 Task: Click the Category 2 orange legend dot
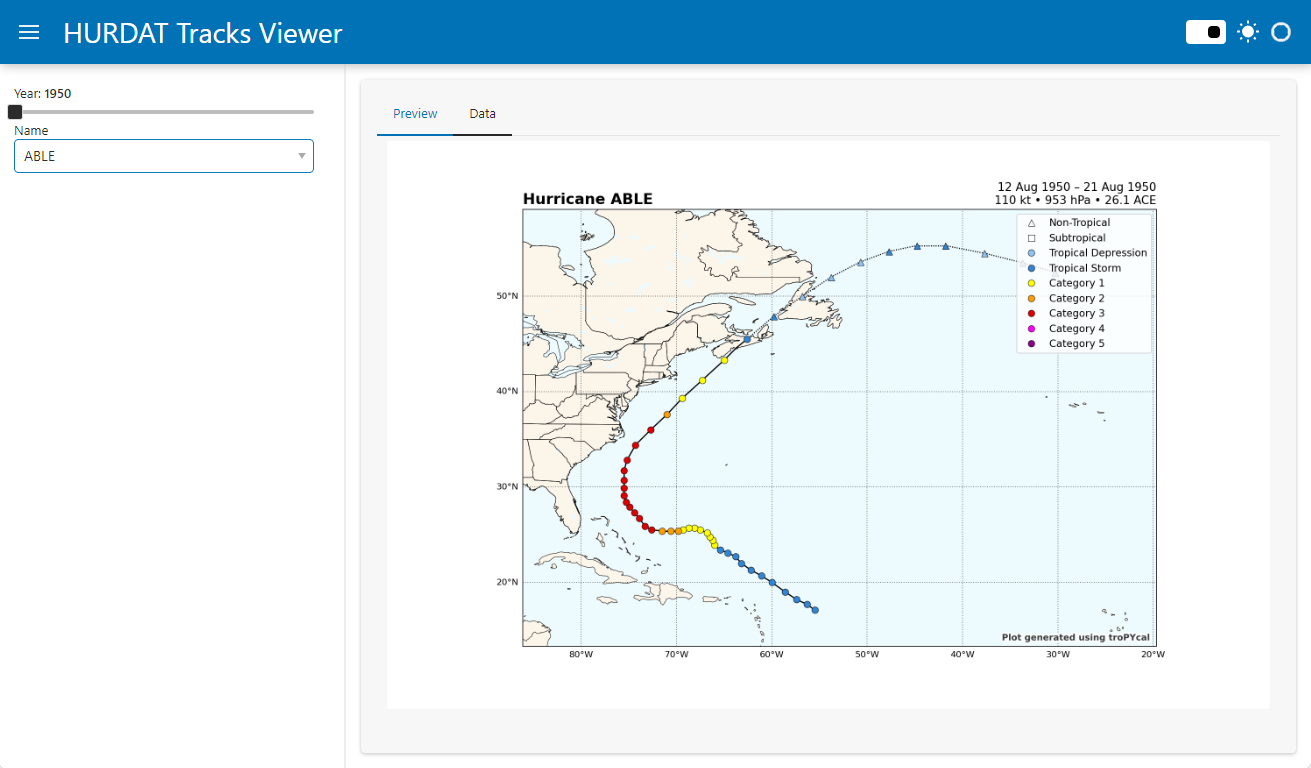1031,298
